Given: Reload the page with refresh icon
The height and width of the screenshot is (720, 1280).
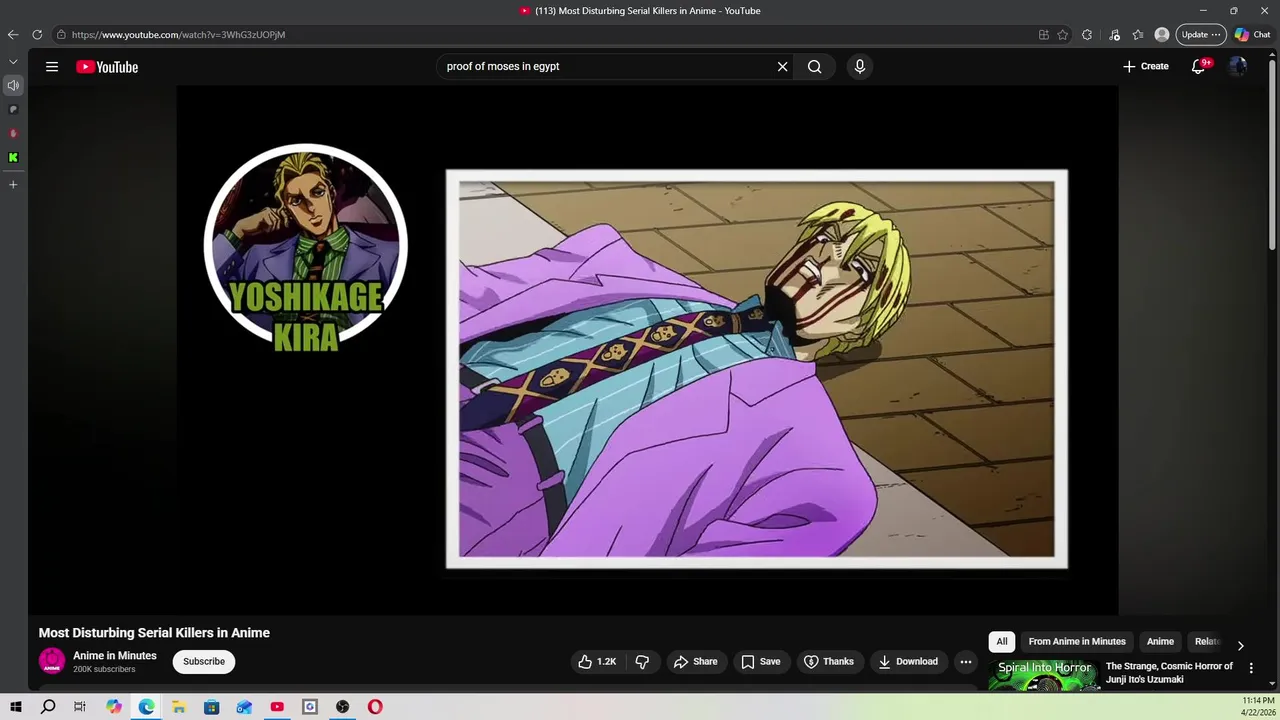Looking at the screenshot, I should point(37,35).
